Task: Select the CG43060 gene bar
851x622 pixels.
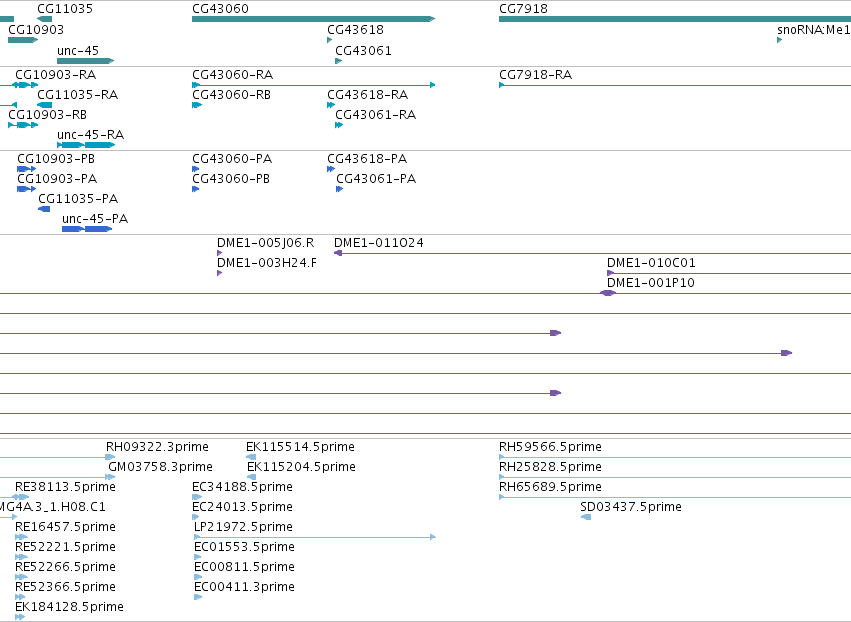Action: coord(313,19)
